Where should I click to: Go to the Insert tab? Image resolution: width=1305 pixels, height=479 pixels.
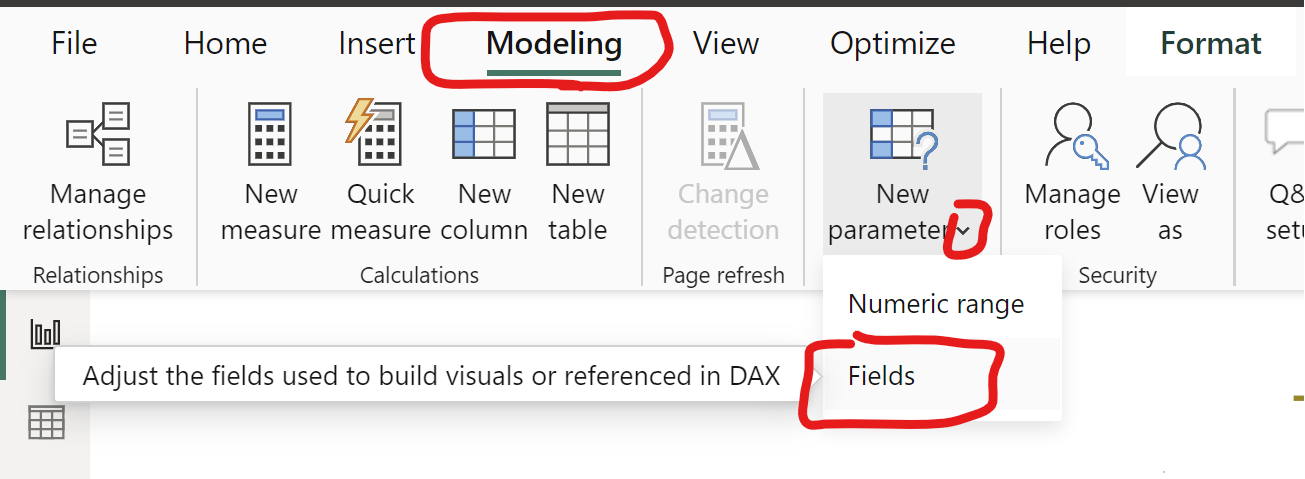coord(376,44)
